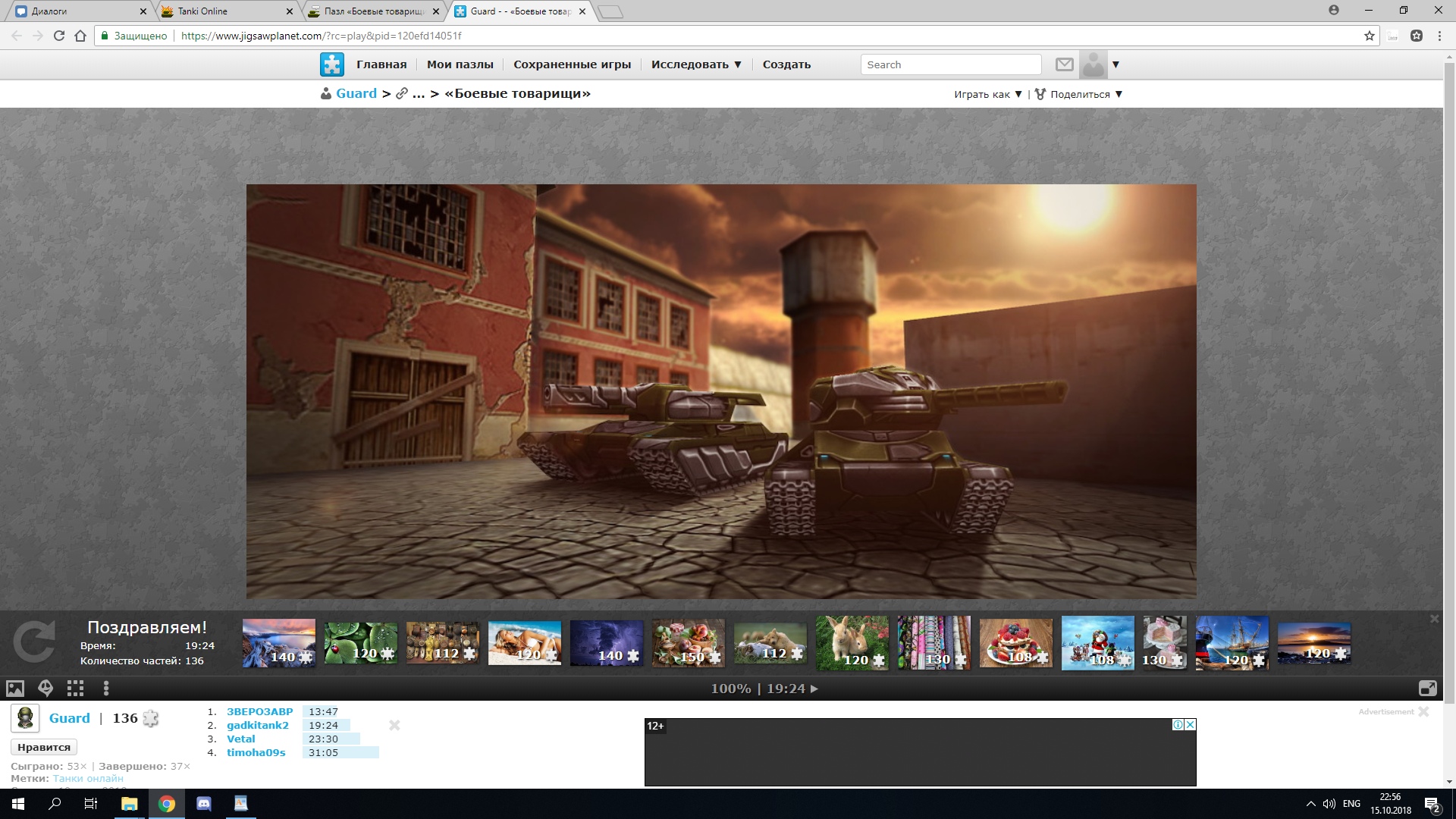Viewport: 1456px width, 819px height.
Task: Open Vetal's profile from leaderboard
Action: point(241,739)
